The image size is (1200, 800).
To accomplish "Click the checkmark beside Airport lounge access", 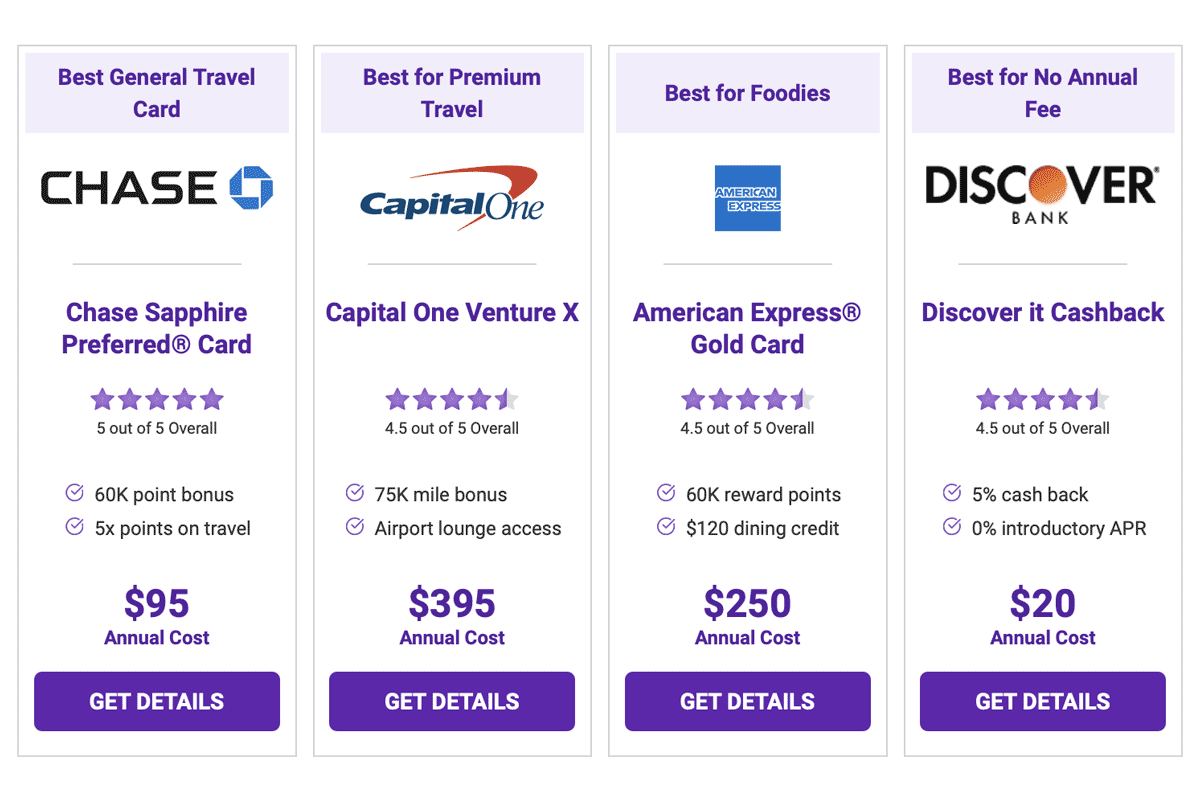I will coord(354,527).
